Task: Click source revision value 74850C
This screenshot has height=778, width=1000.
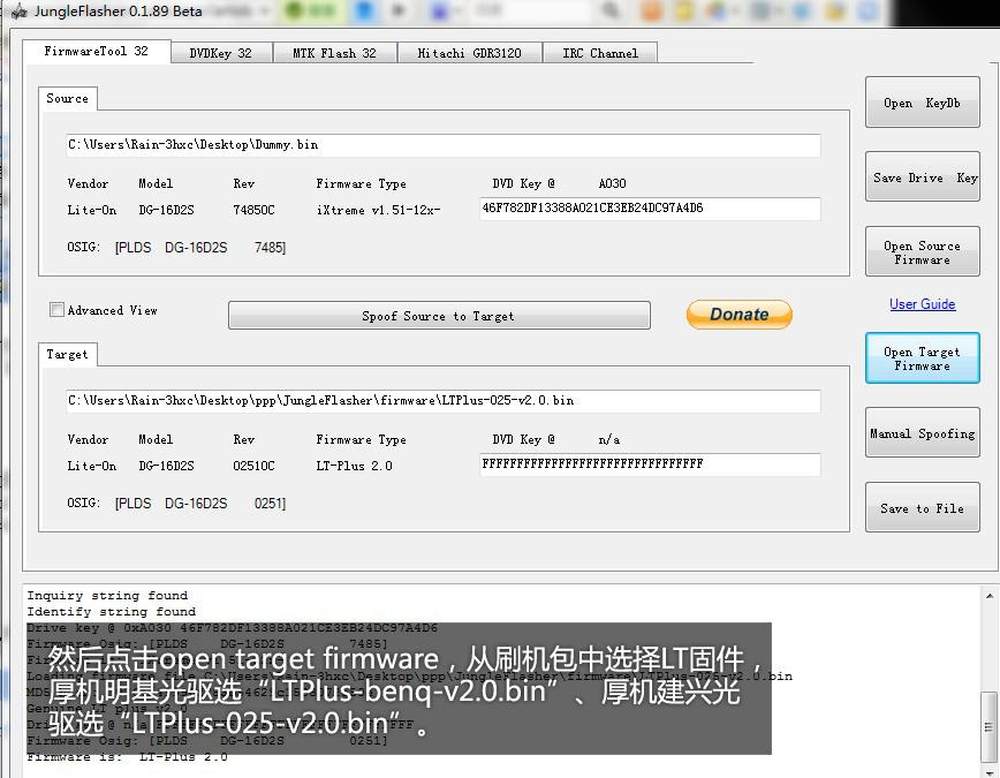Action: click(254, 210)
